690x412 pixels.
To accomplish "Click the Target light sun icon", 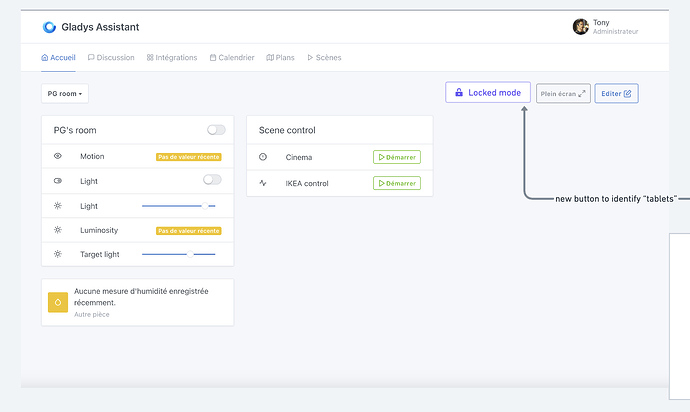I will coord(58,254).
